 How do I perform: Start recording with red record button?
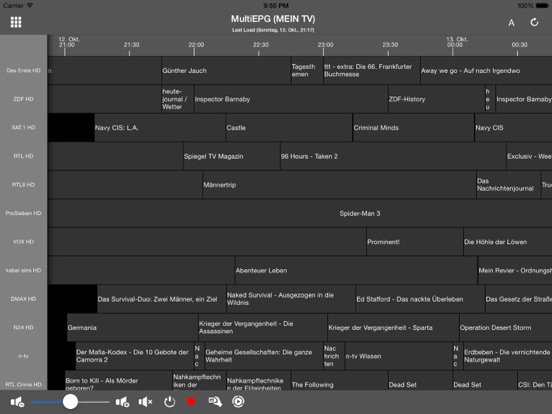[x=191, y=402]
